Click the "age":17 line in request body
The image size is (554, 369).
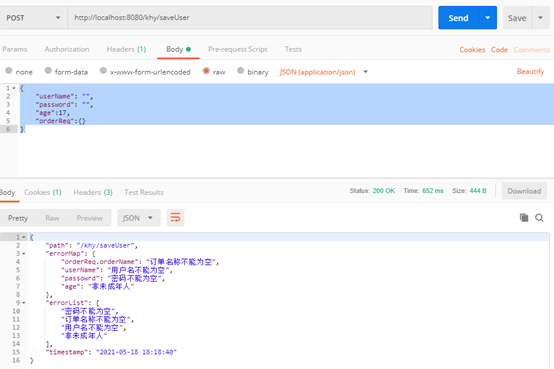pos(52,113)
